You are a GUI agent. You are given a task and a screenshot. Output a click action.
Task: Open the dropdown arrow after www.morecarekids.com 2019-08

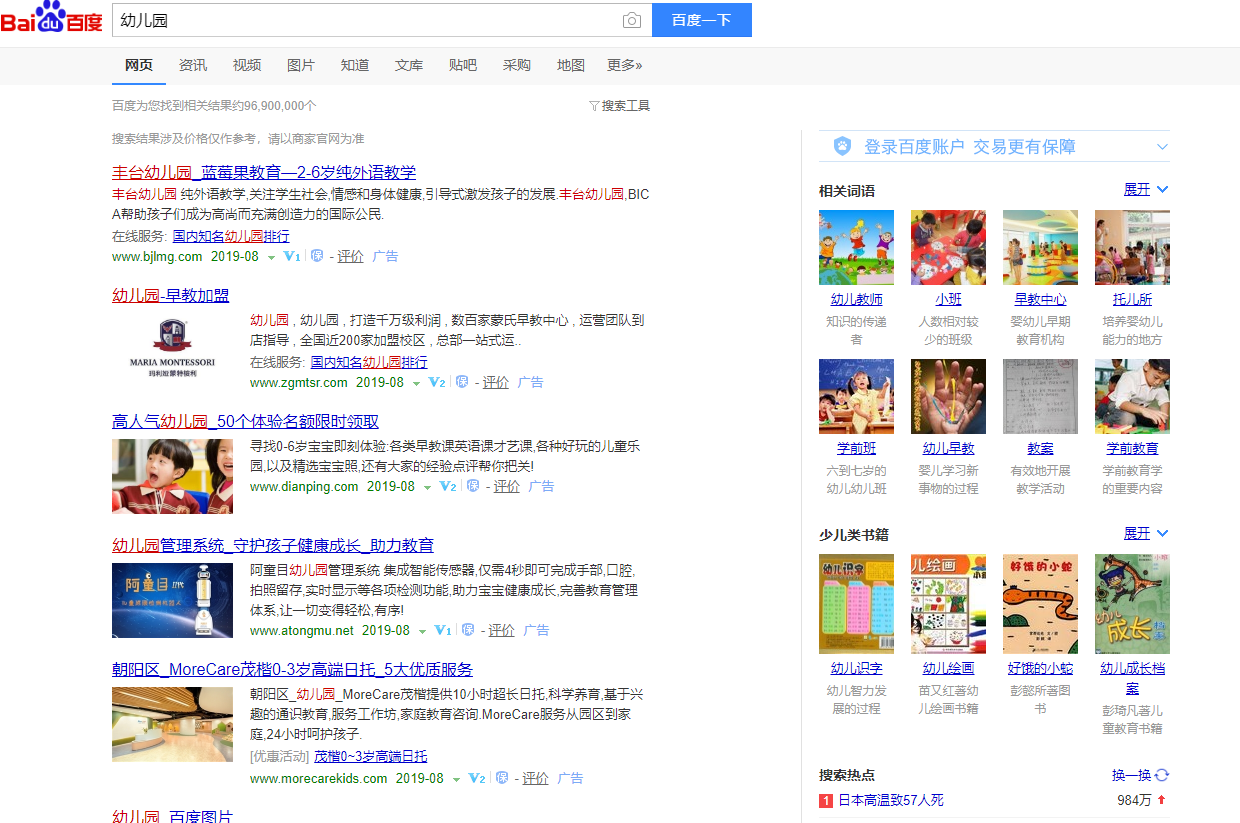click(x=456, y=780)
